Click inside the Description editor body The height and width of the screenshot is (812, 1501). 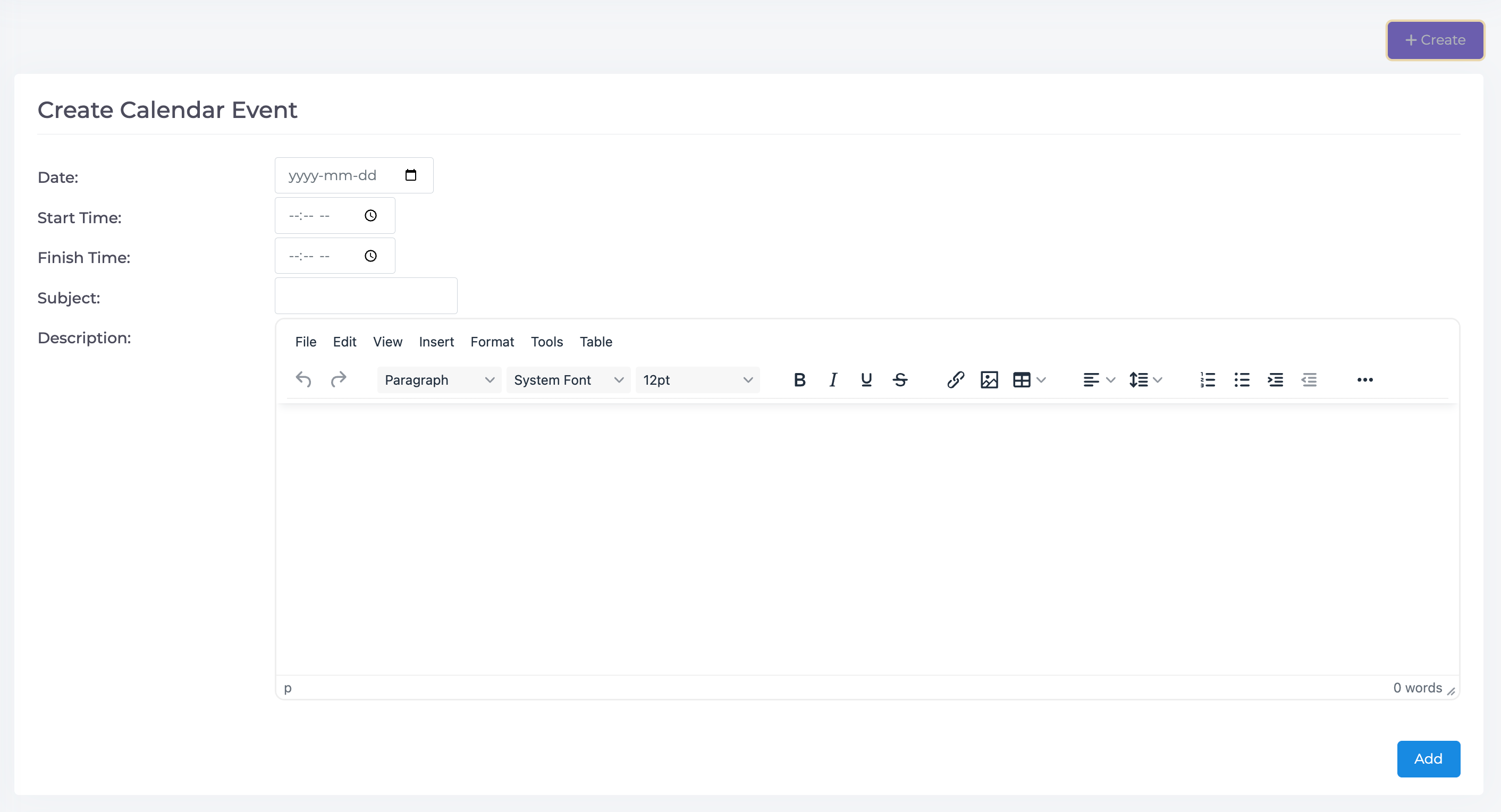867,539
